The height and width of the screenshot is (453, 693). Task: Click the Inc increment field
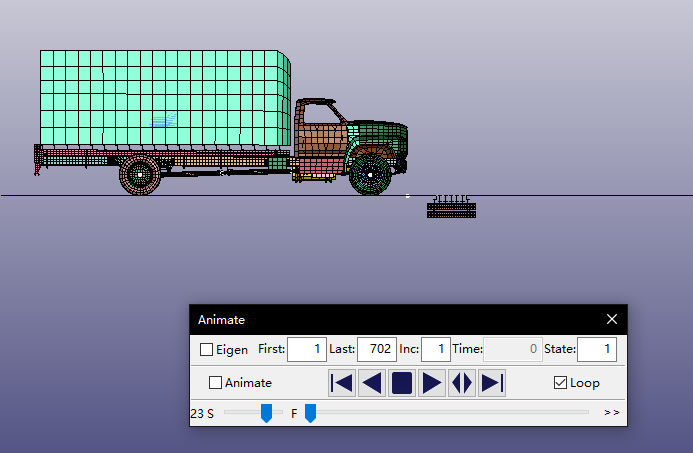(x=436, y=350)
